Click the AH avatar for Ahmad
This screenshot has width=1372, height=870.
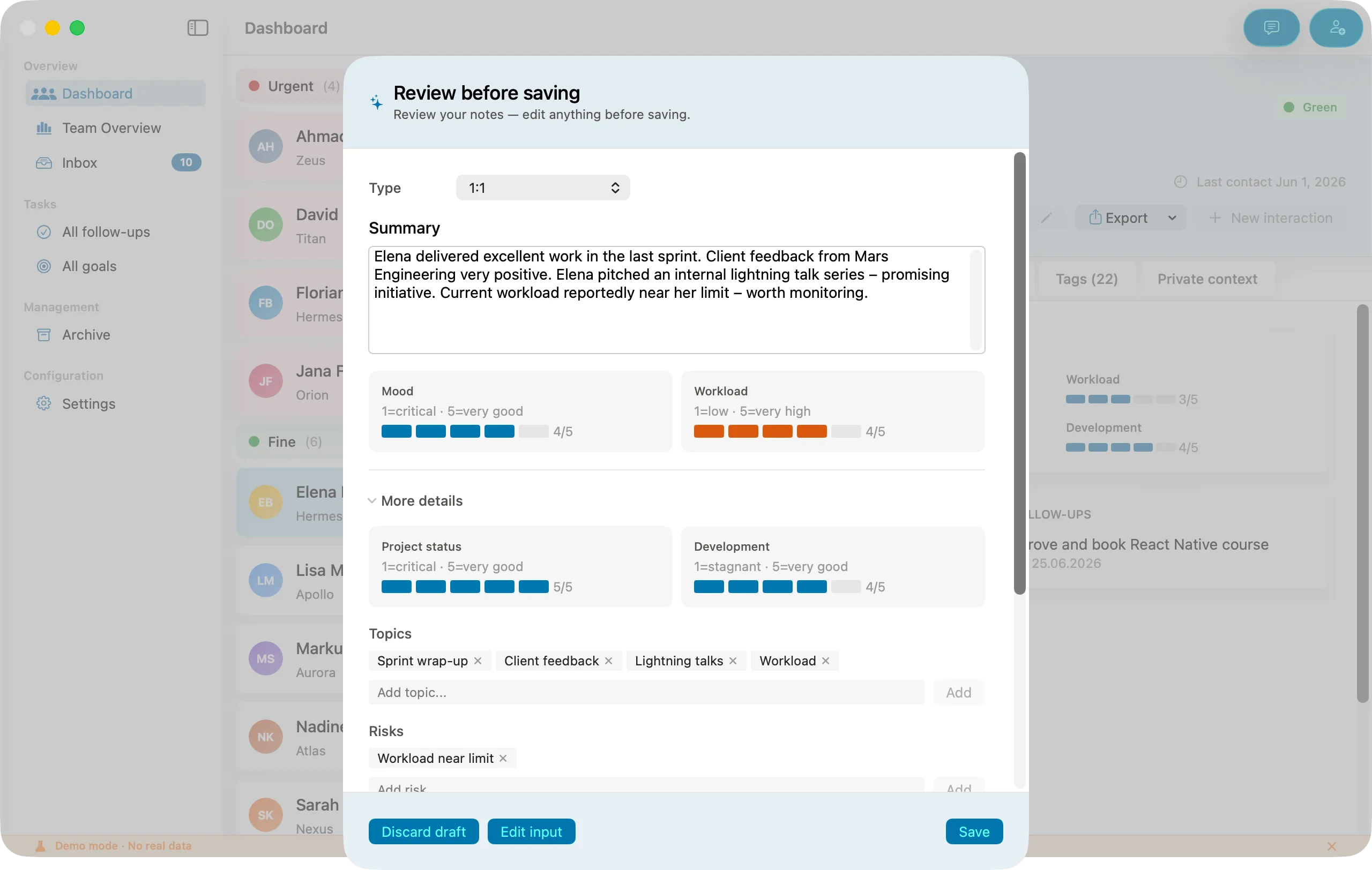(x=265, y=146)
